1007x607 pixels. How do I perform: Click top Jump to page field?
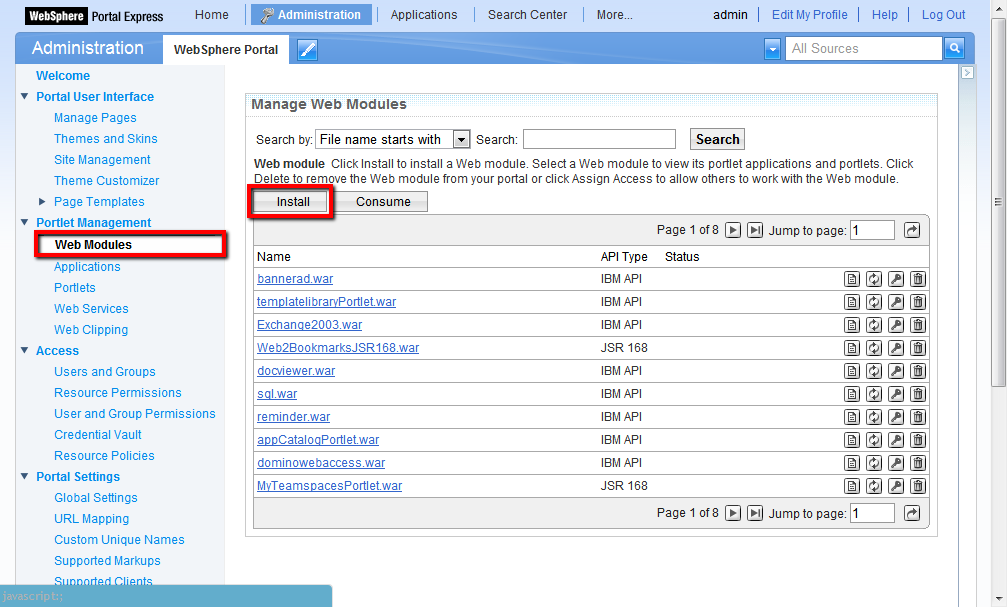(x=872, y=230)
